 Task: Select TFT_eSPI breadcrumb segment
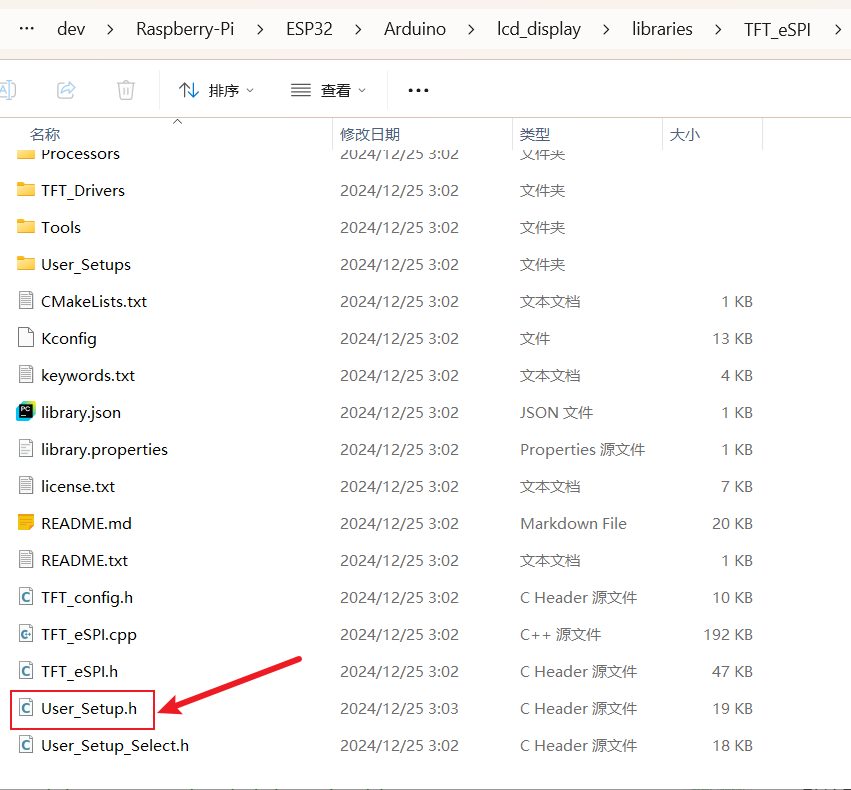777,29
